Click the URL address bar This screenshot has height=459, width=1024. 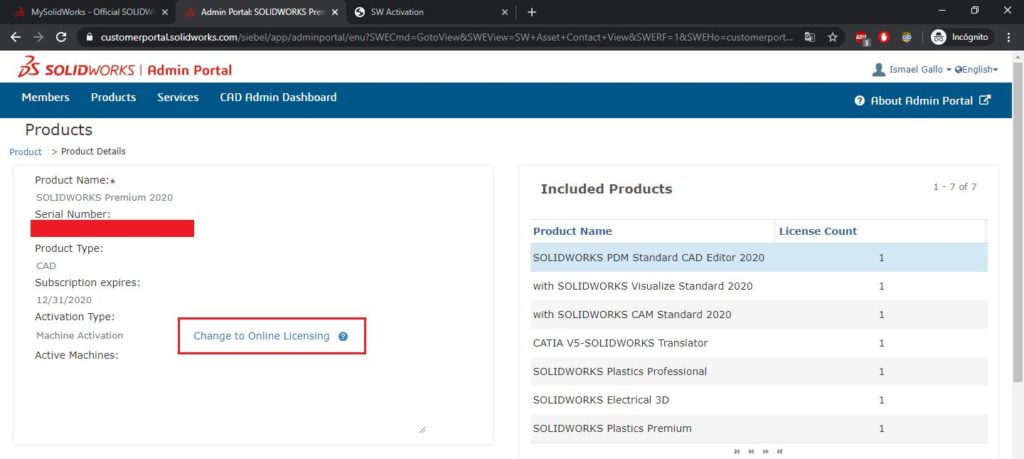pos(447,37)
